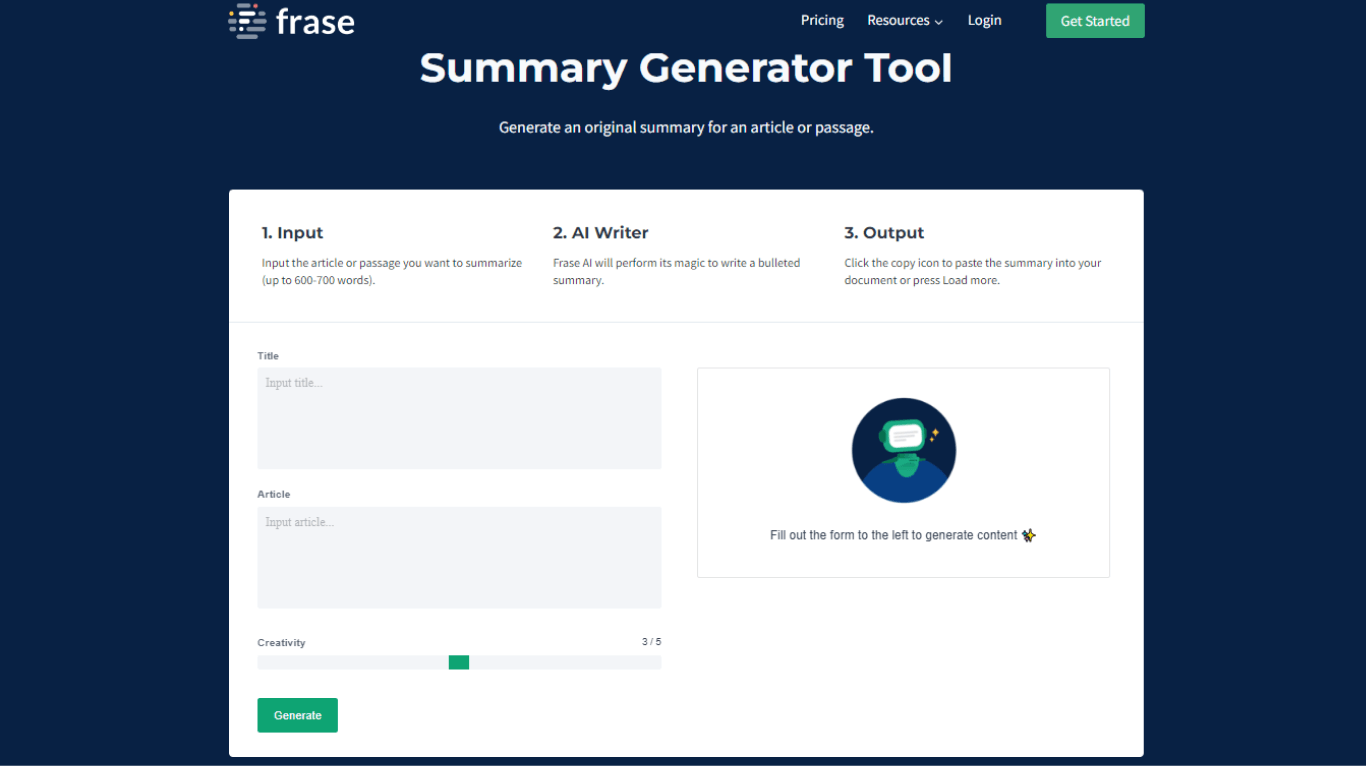Focus the Article input field
This screenshot has width=1366, height=766.
click(x=459, y=557)
